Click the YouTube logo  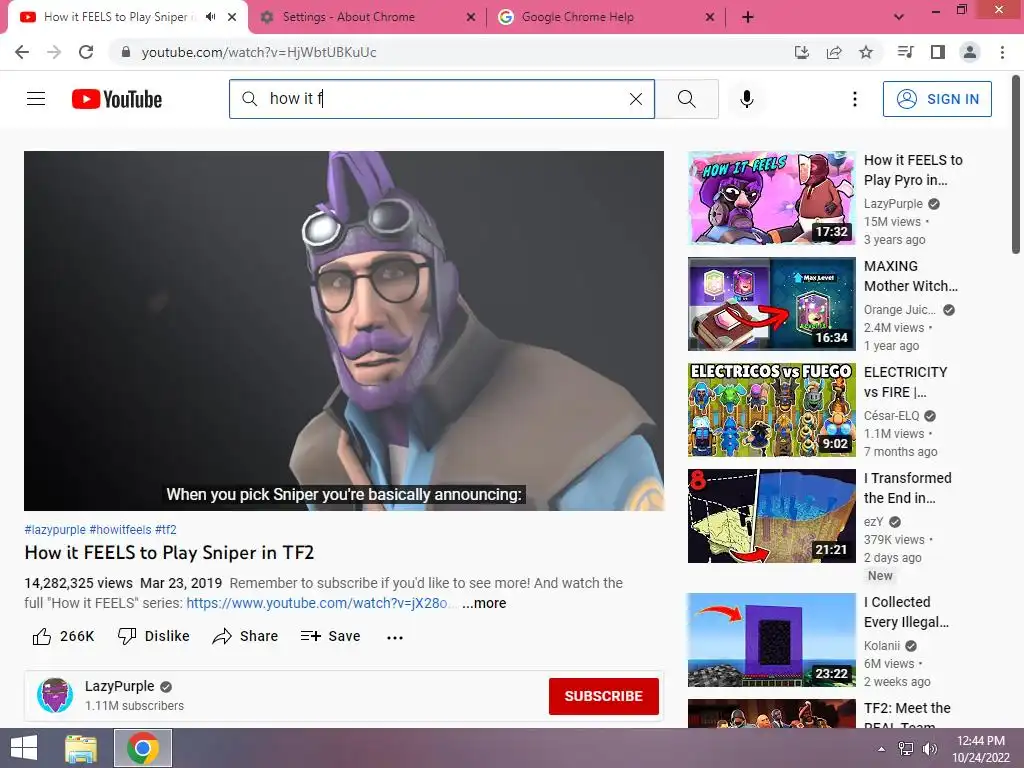click(x=117, y=99)
